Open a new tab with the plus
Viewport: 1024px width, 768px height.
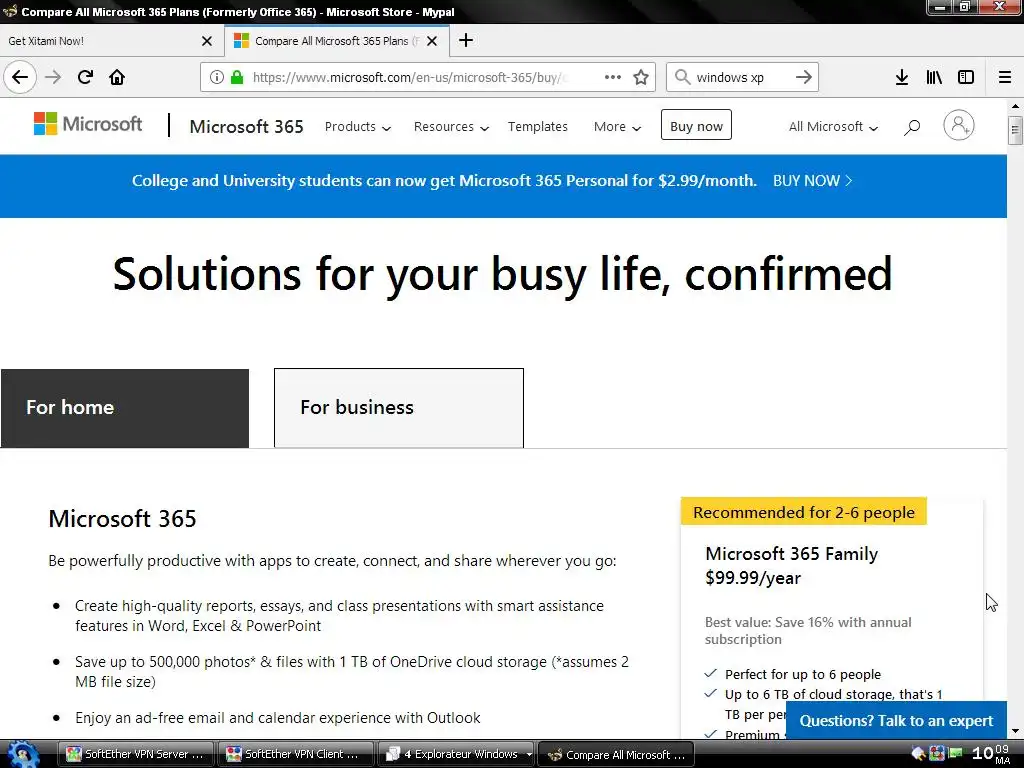tap(466, 40)
